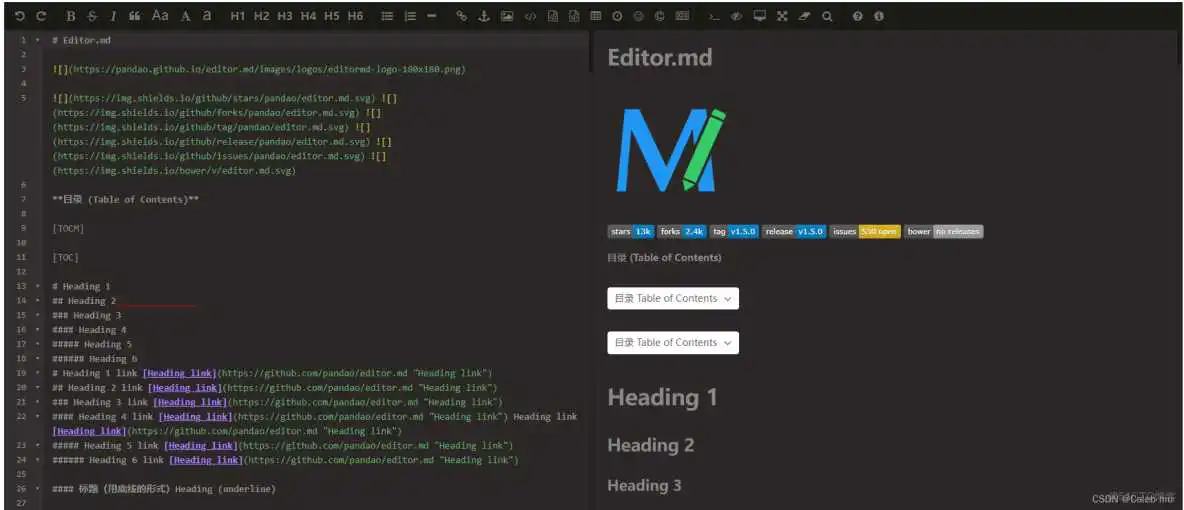Insert a block quote using the quote icon
The height and width of the screenshot is (510, 1184).
click(134, 16)
